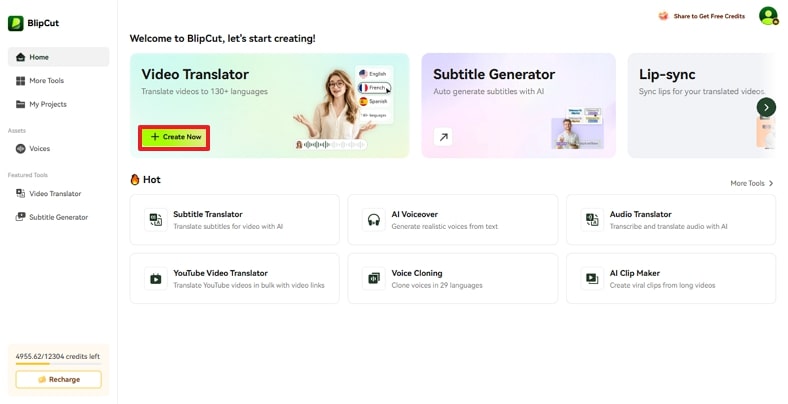Click the Recharge button
The image size is (788, 404).
point(58,379)
